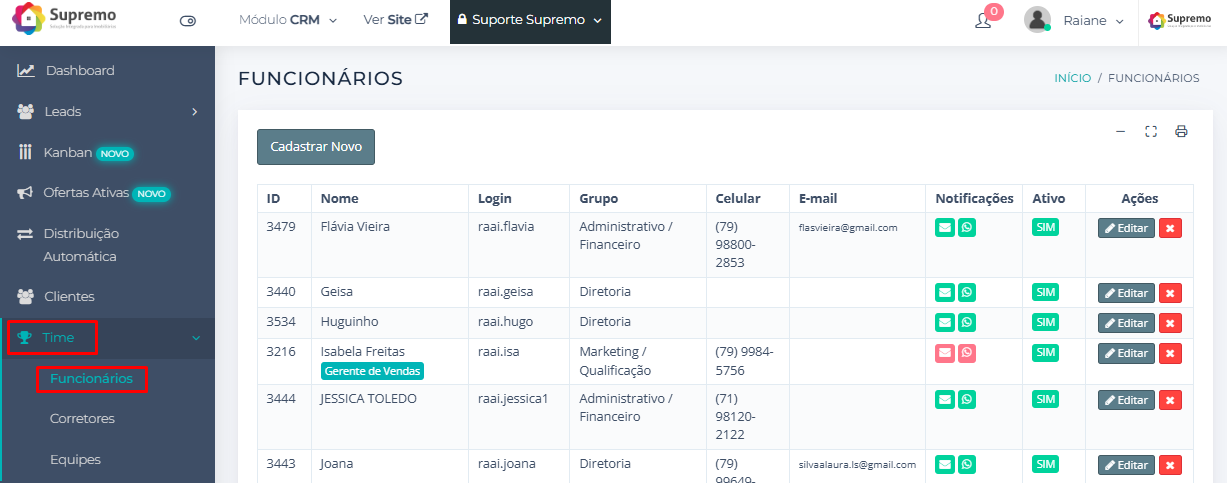Collapse the panel with minus icon
This screenshot has width=1227, height=483.
(x=1120, y=132)
